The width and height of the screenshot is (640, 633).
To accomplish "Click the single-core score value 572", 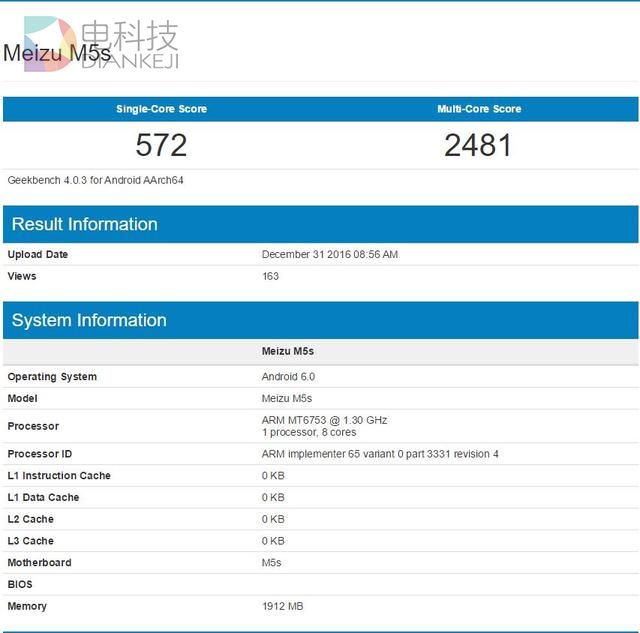I will 161,145.
